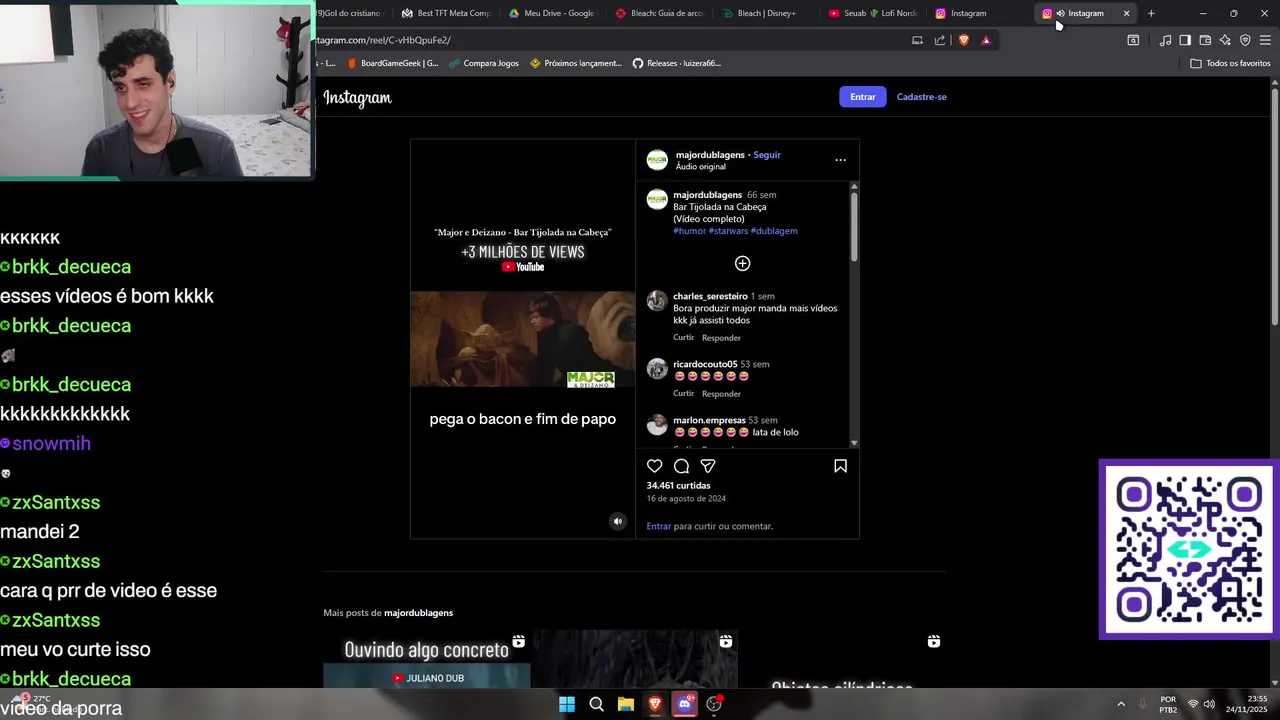Screen dimensions: 1280x720
Task: Click the share page icon in address bar
Action: click(940, 40)
